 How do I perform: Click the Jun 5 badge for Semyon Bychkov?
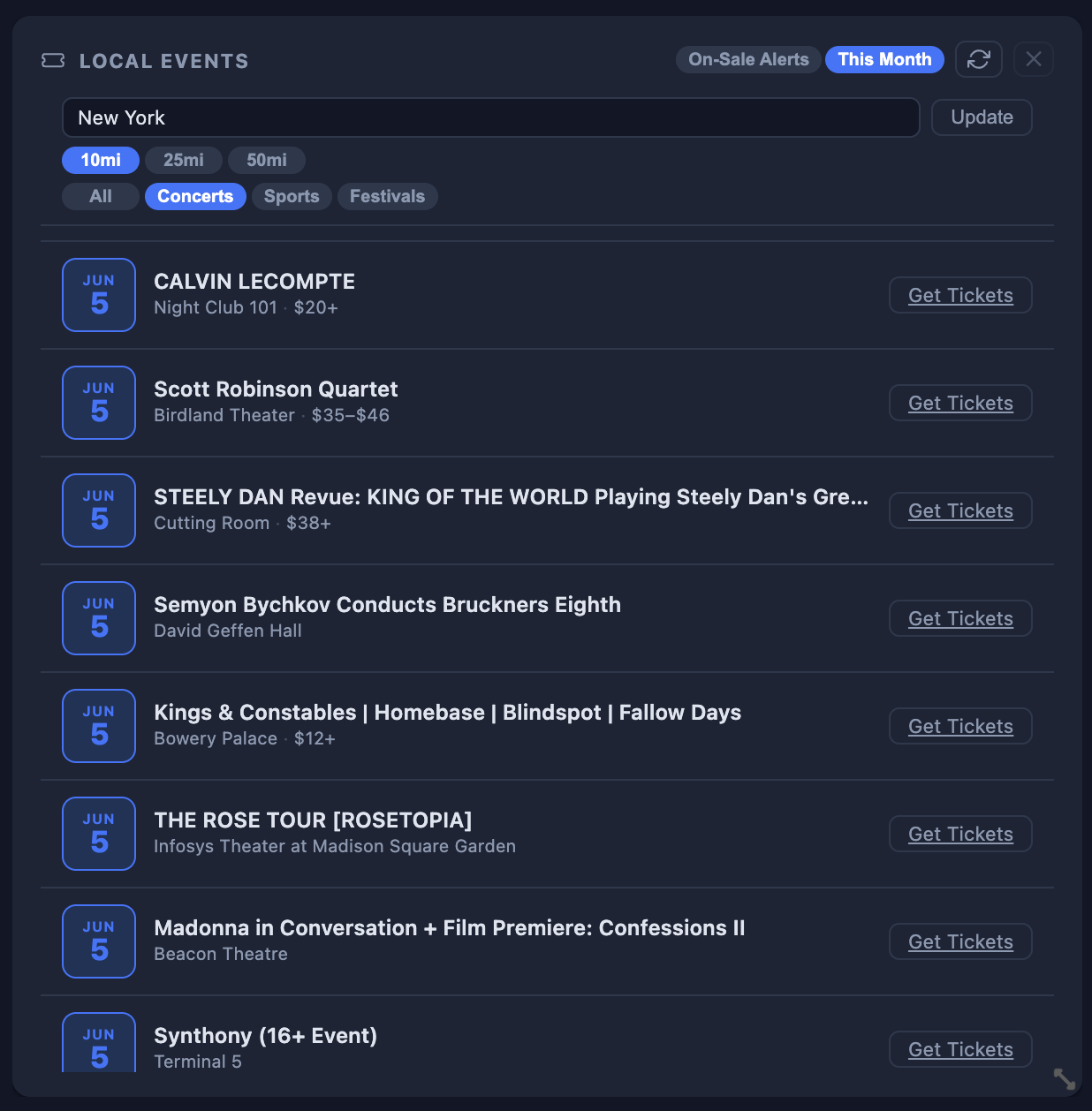pos(99,618)
